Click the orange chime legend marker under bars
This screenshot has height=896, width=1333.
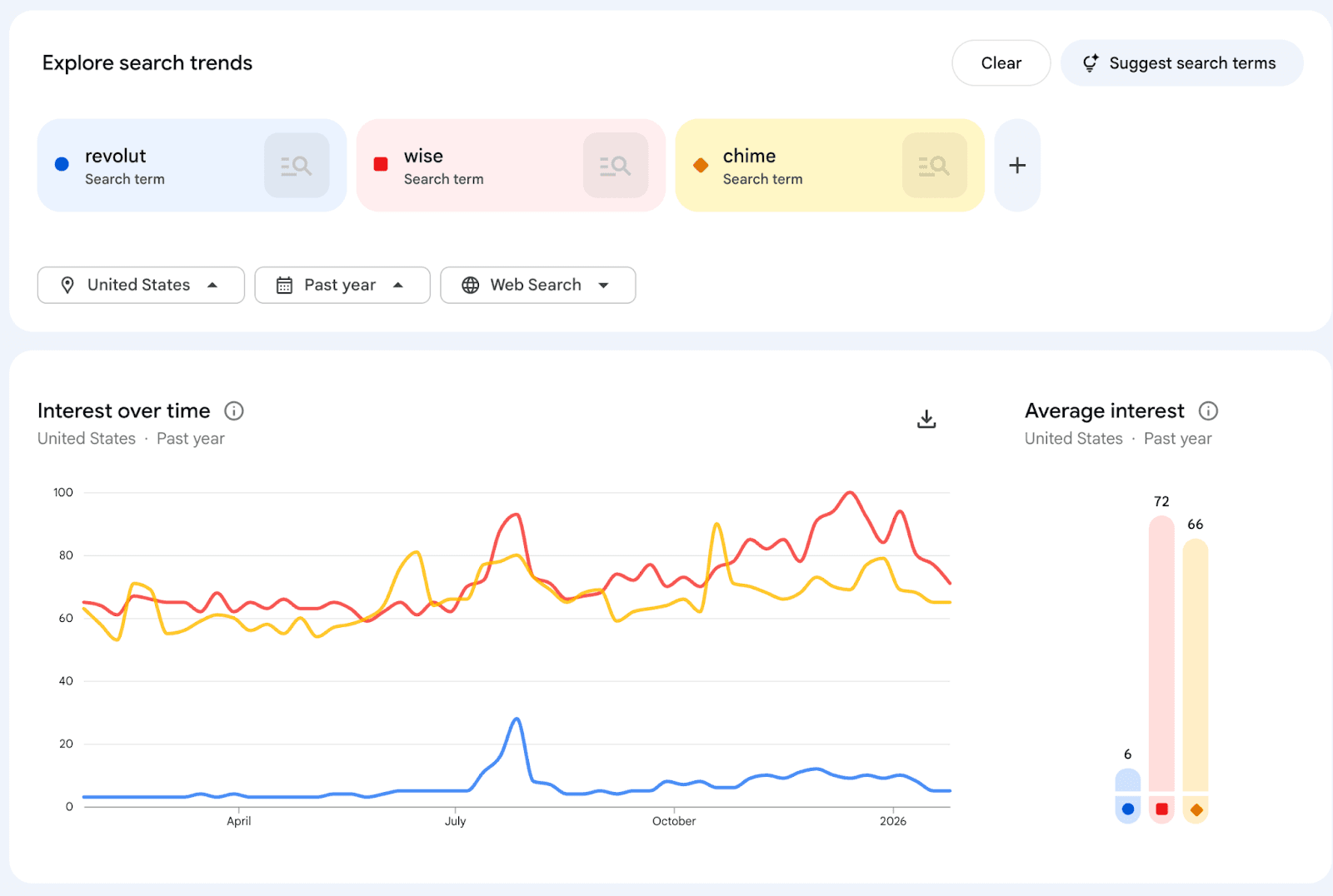pos(1196,809)
